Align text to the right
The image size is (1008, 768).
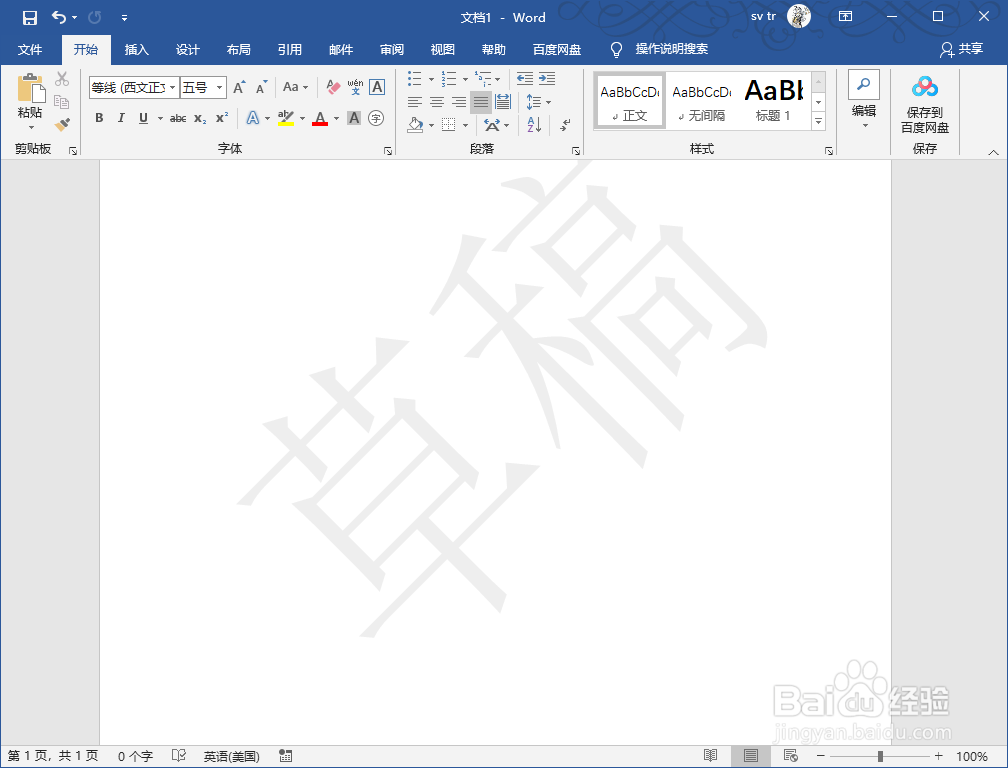pos(458,102)
